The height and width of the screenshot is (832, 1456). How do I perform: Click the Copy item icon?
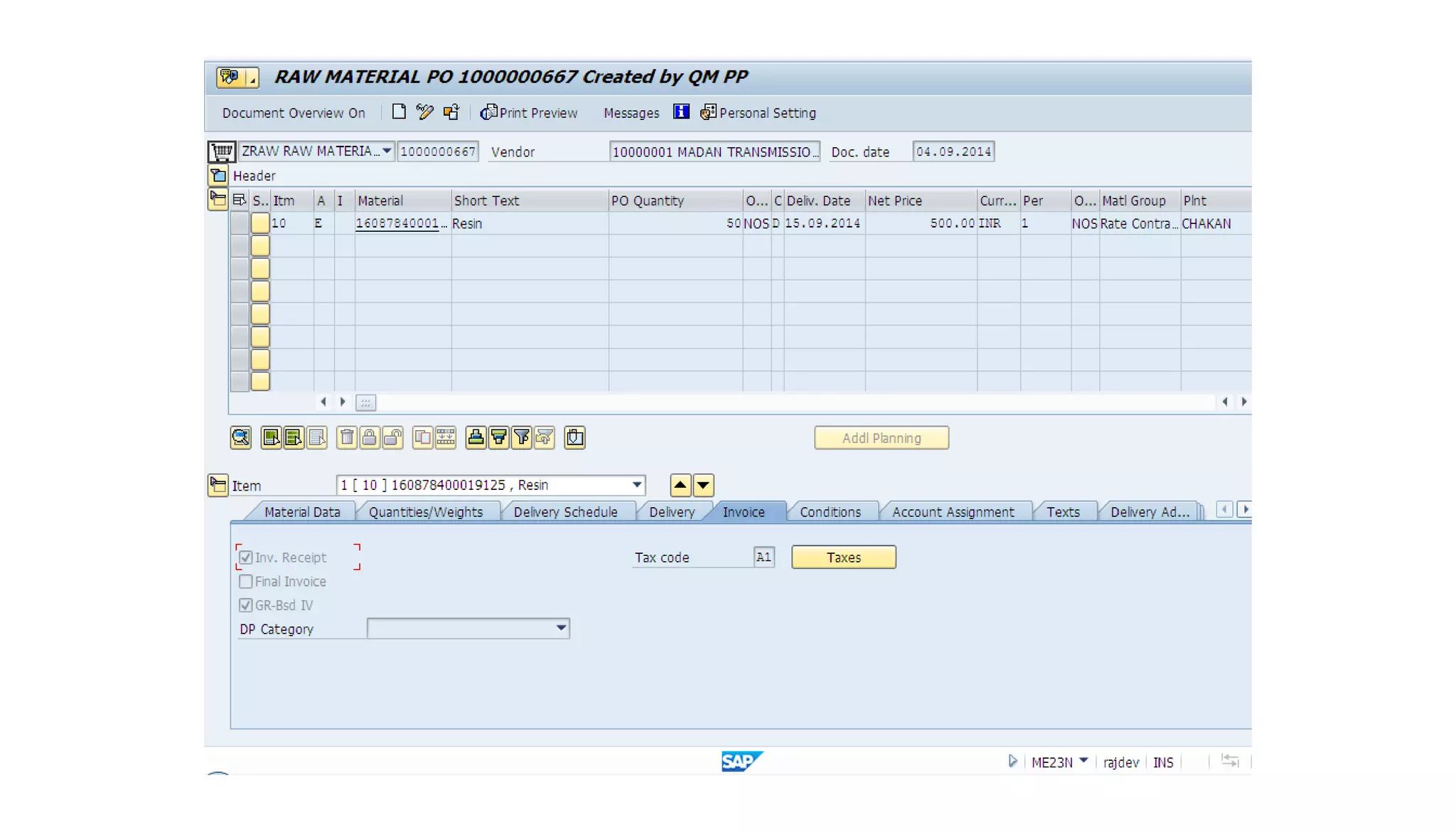[x=422, y=437]
